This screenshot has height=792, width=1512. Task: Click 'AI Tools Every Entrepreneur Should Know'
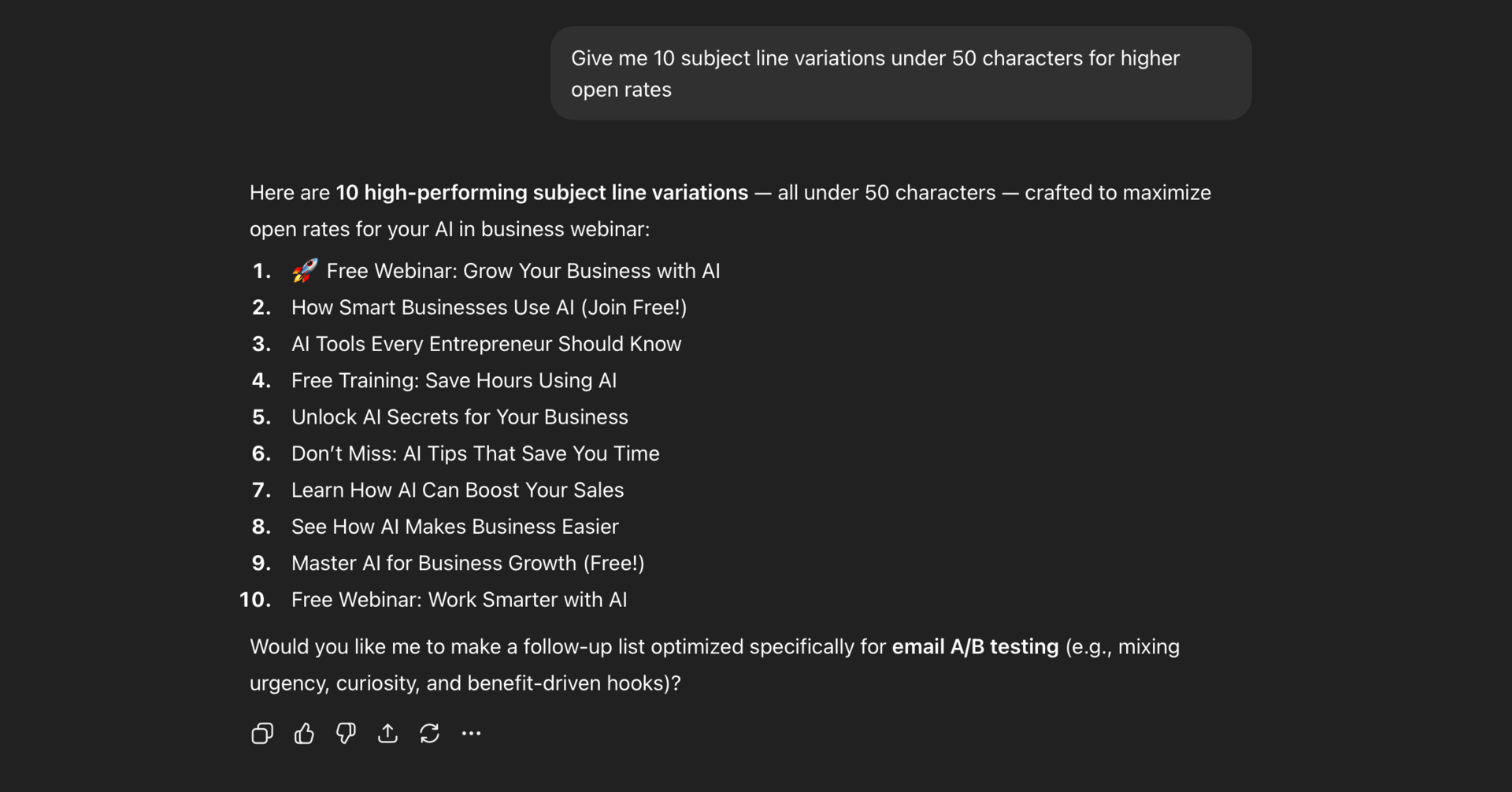(486, 344)
